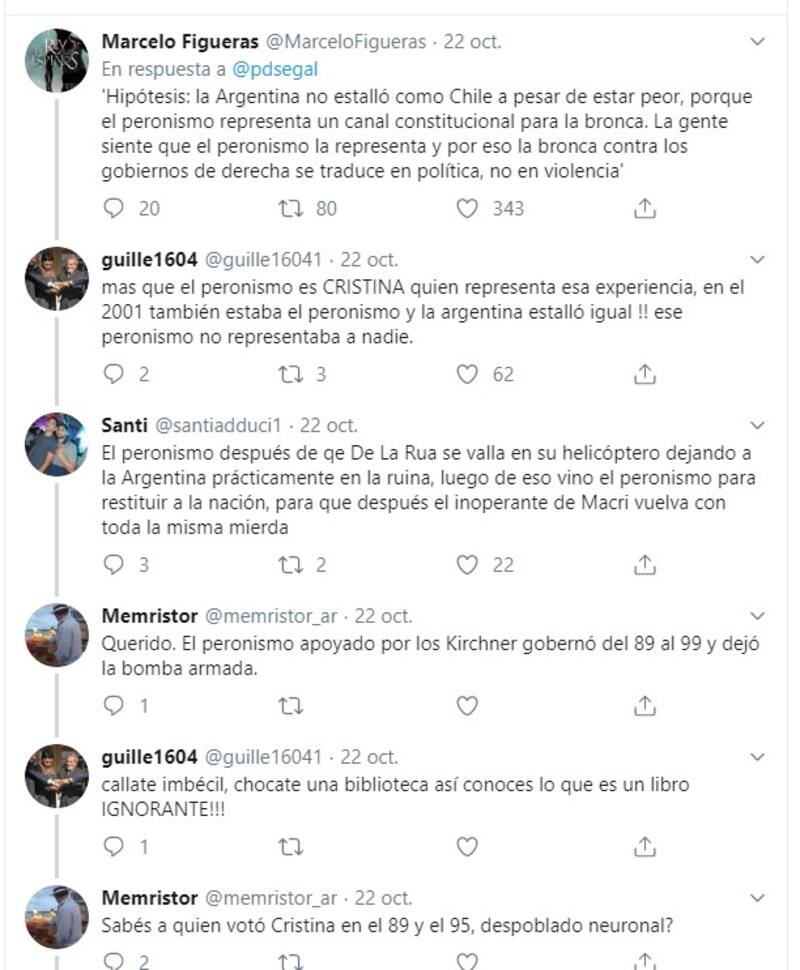The height and width of the screenshot is (970, 800).
Task: Like Marcelo Figueras's tweet with 343 likes
Action: tap(467, 208)
